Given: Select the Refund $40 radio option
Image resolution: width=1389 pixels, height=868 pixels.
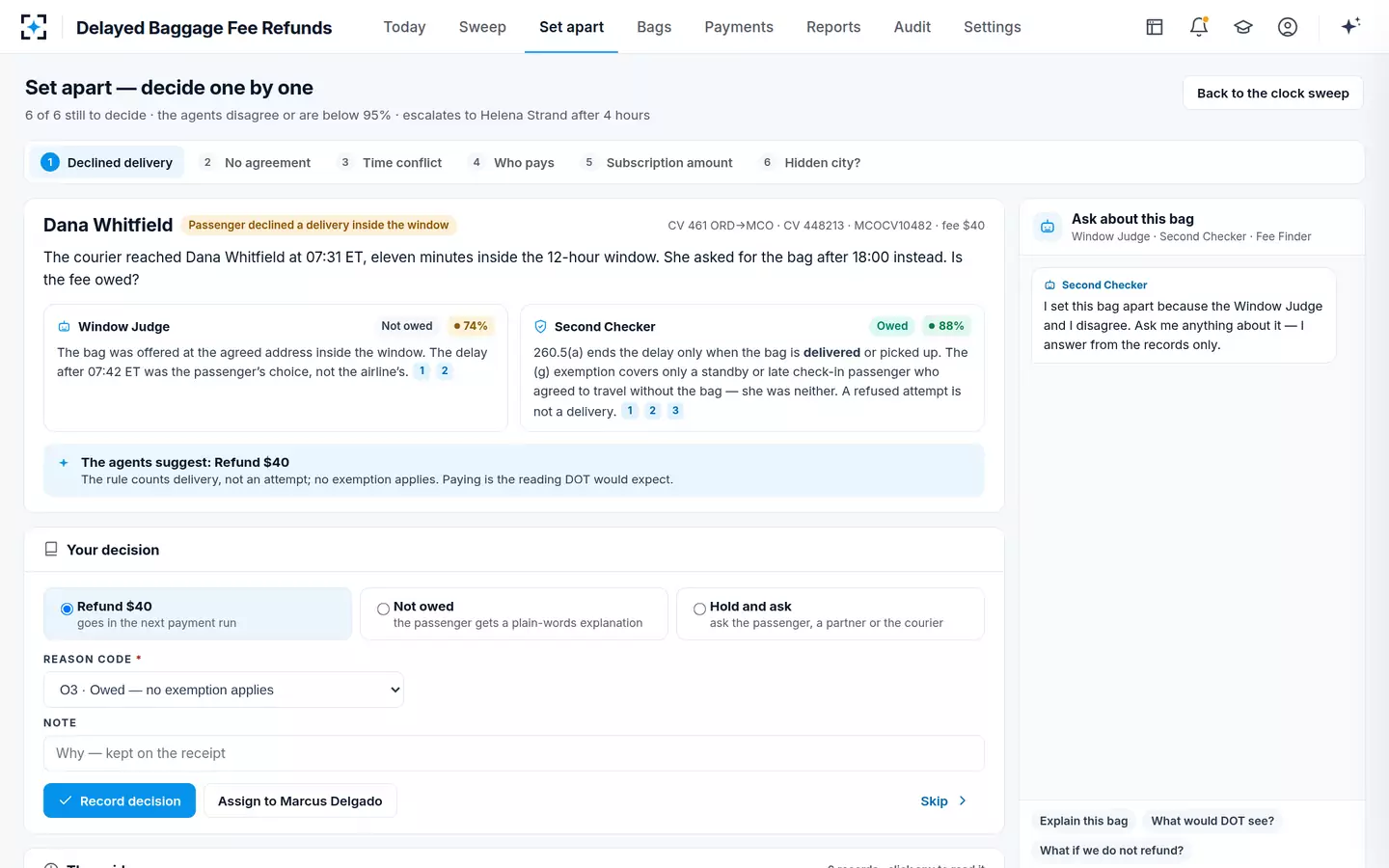Looking at the screenshot, I should [67, 609].
